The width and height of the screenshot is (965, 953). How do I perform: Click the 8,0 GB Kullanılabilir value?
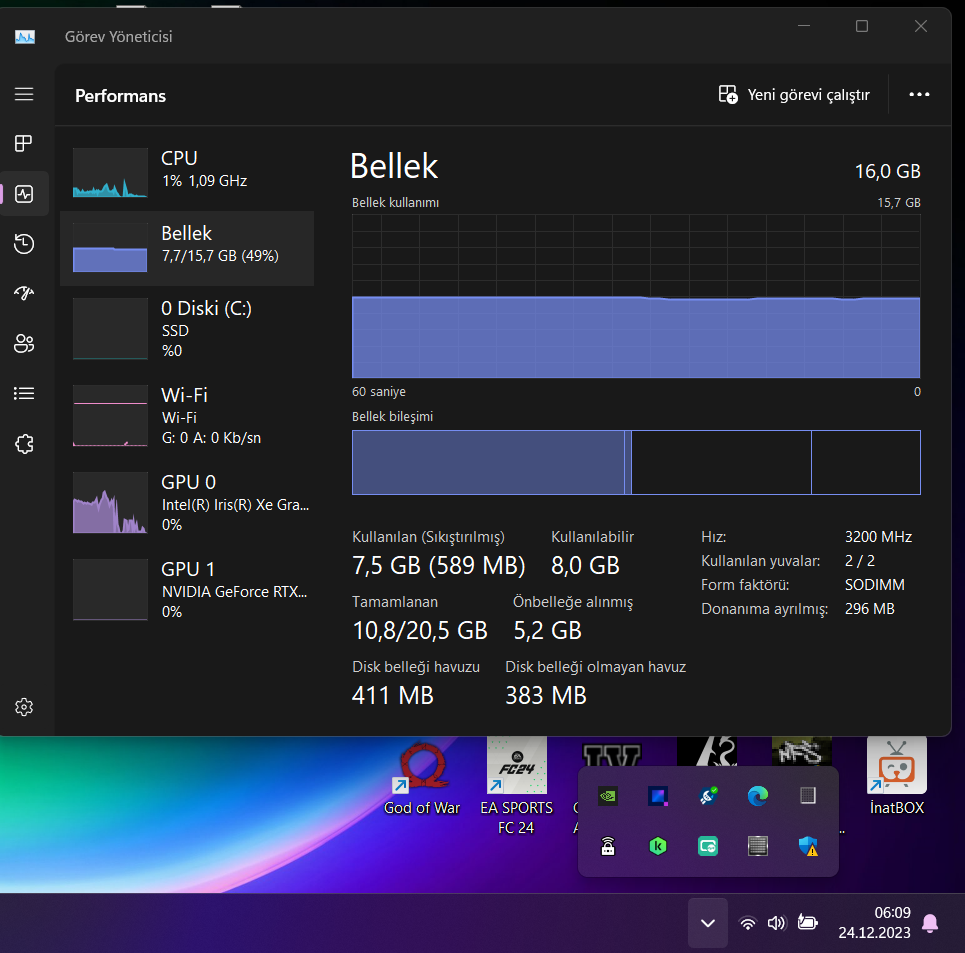click(x=585, y=565)
